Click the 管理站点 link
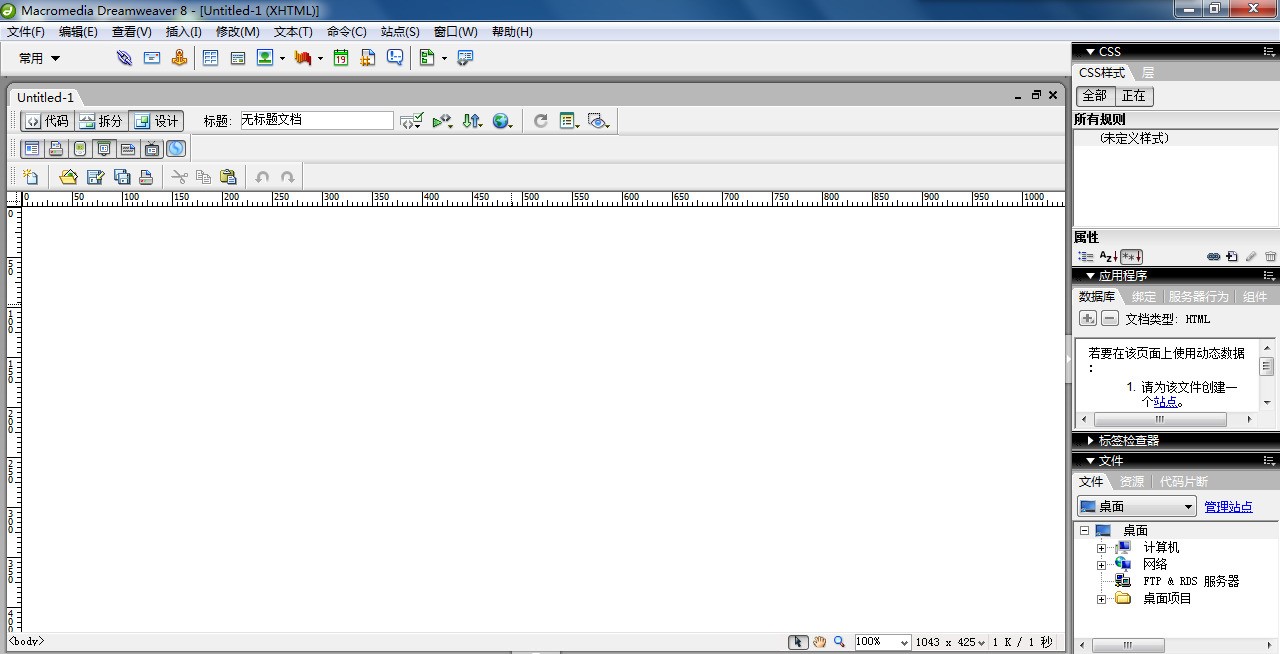The image size is (1280, 654). click(1228, 507)
